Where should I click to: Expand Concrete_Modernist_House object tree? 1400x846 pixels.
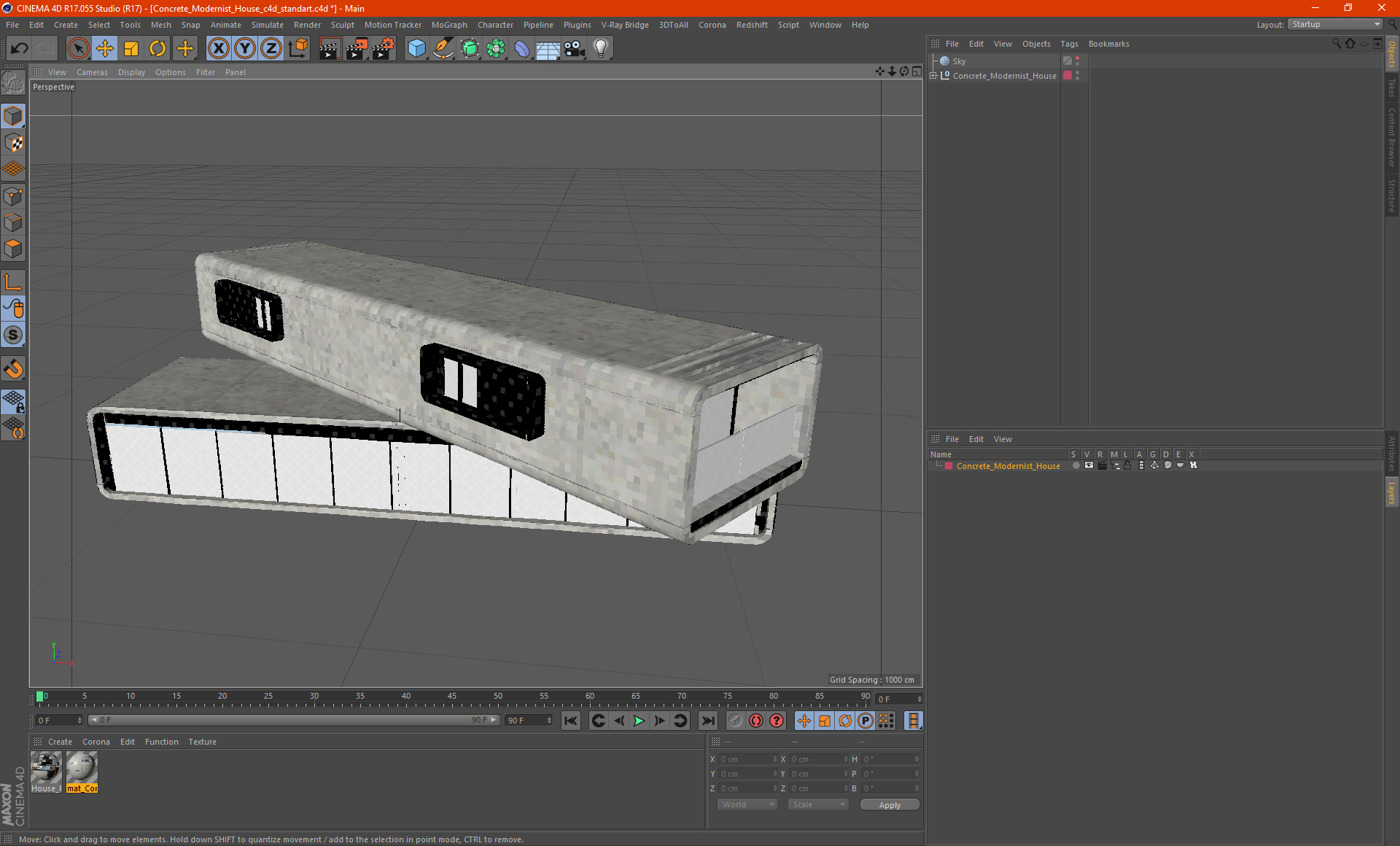(933, 76)
